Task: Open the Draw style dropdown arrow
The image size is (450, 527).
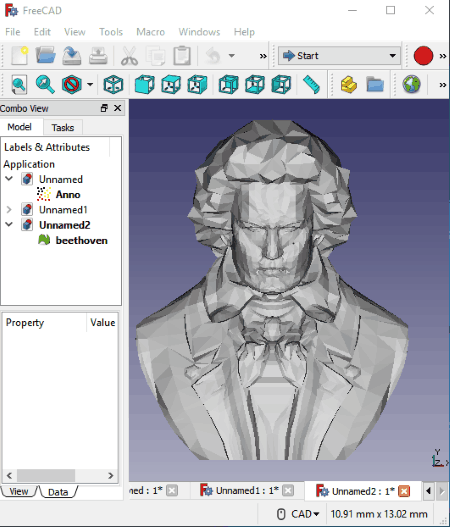Action: (x=90, y=84)
